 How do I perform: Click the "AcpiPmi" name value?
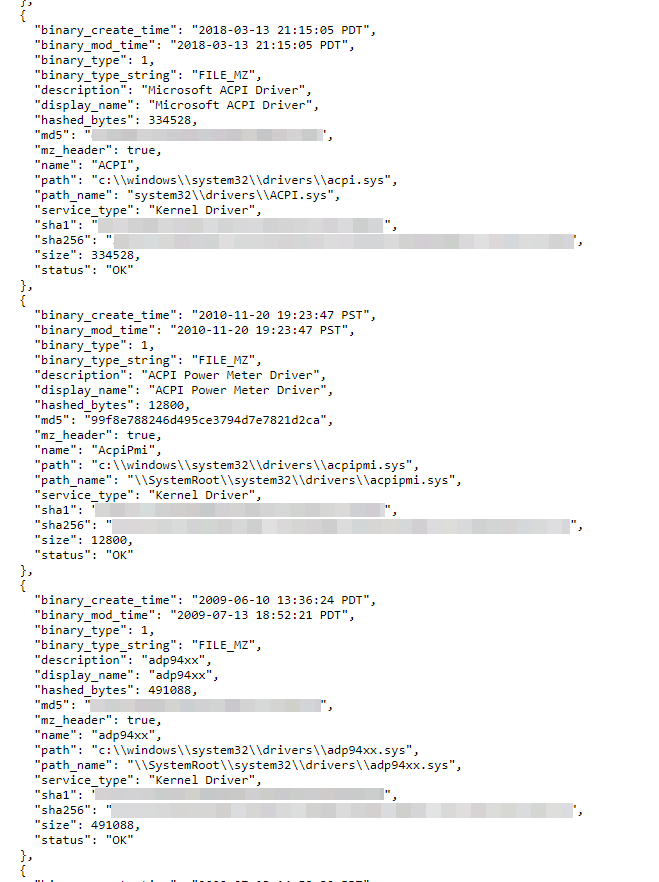123,450
